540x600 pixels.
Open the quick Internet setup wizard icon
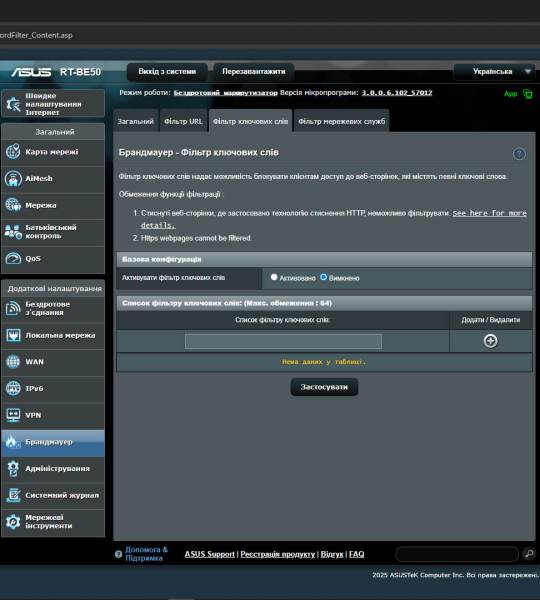(13, 104)
